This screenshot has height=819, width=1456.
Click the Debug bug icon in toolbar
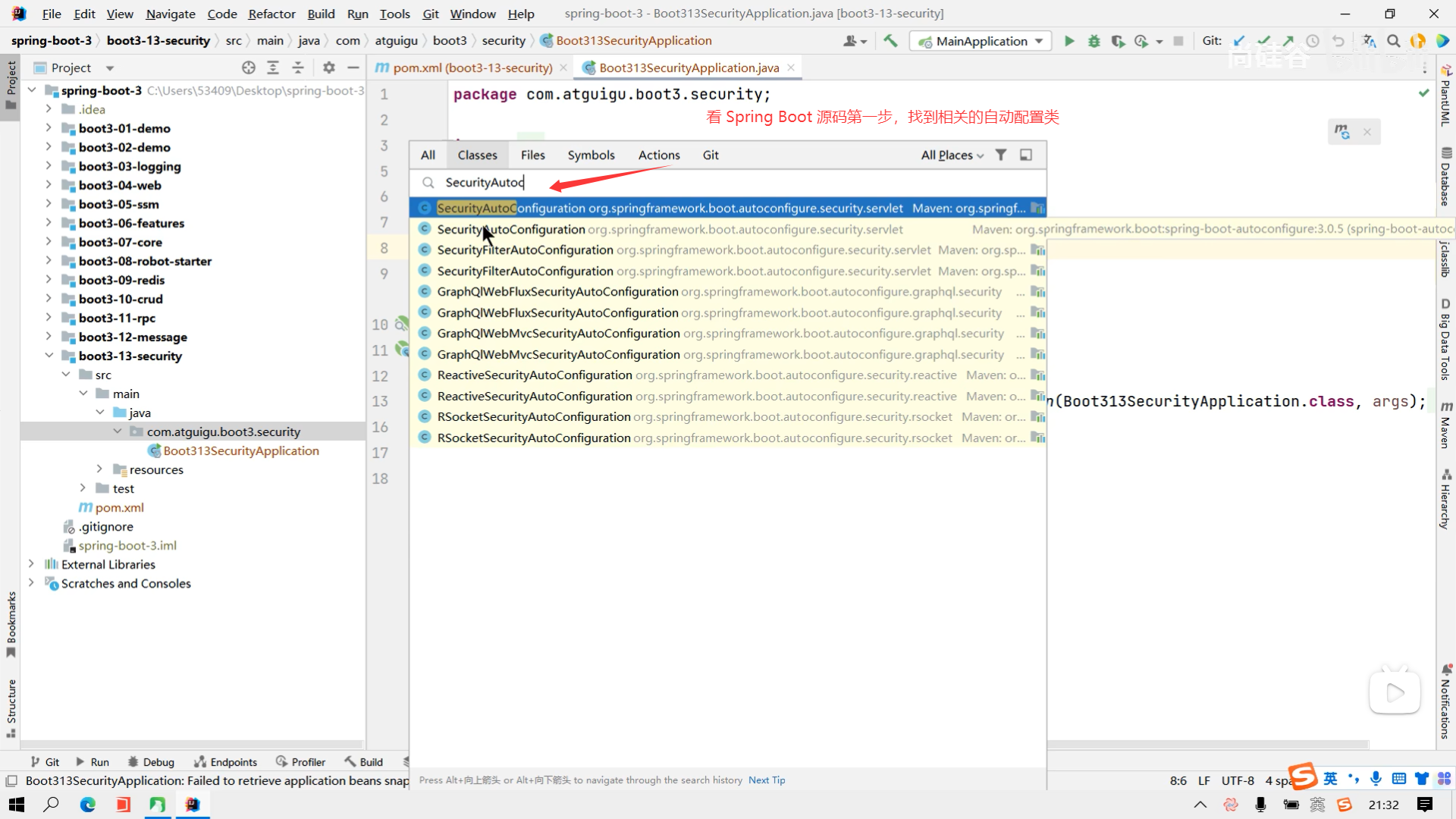click(1094, 41)
